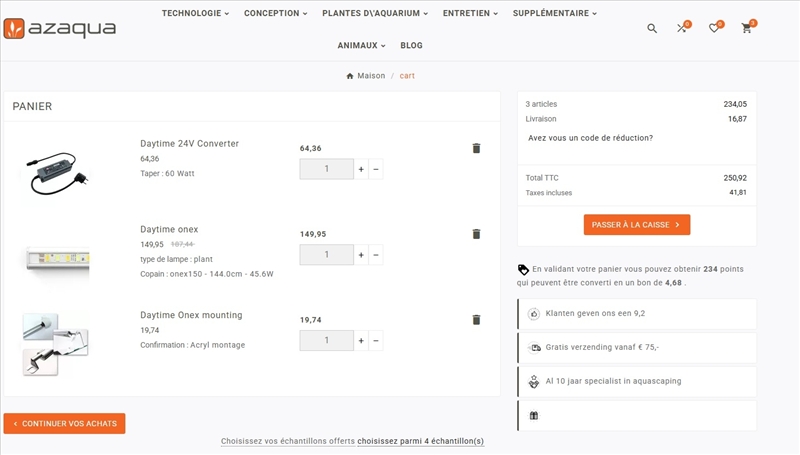Image resolution: width=800 pixels, height=455 pixels.
Task: Open the product compare icon
Action: coord(682,28)
